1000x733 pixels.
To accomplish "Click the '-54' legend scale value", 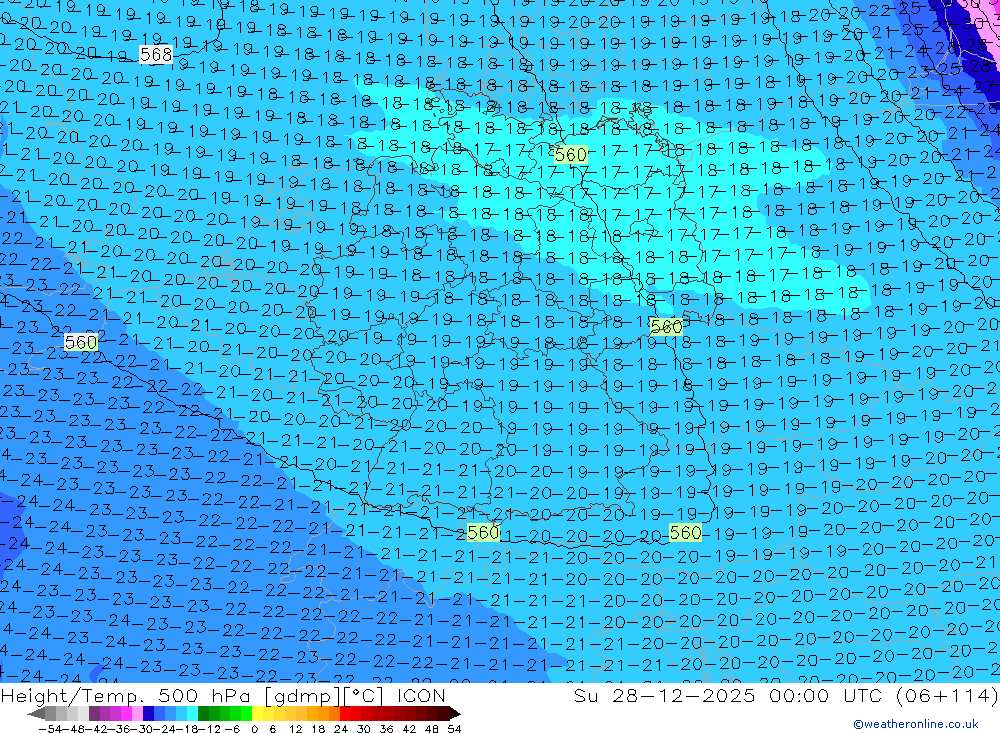I will click(x=50, y=729).
